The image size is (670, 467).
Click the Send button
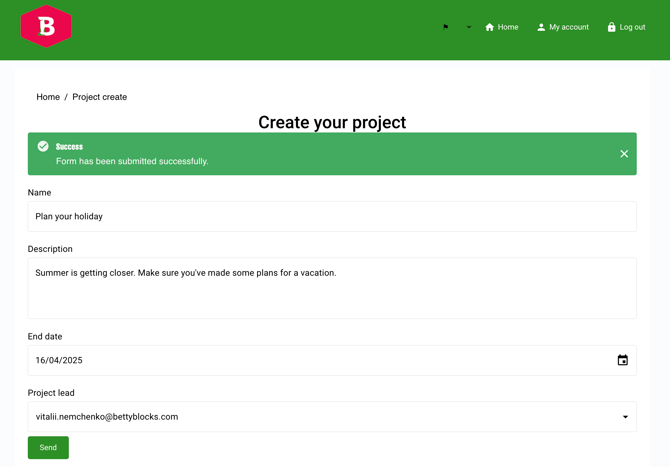tap(48, 447)
